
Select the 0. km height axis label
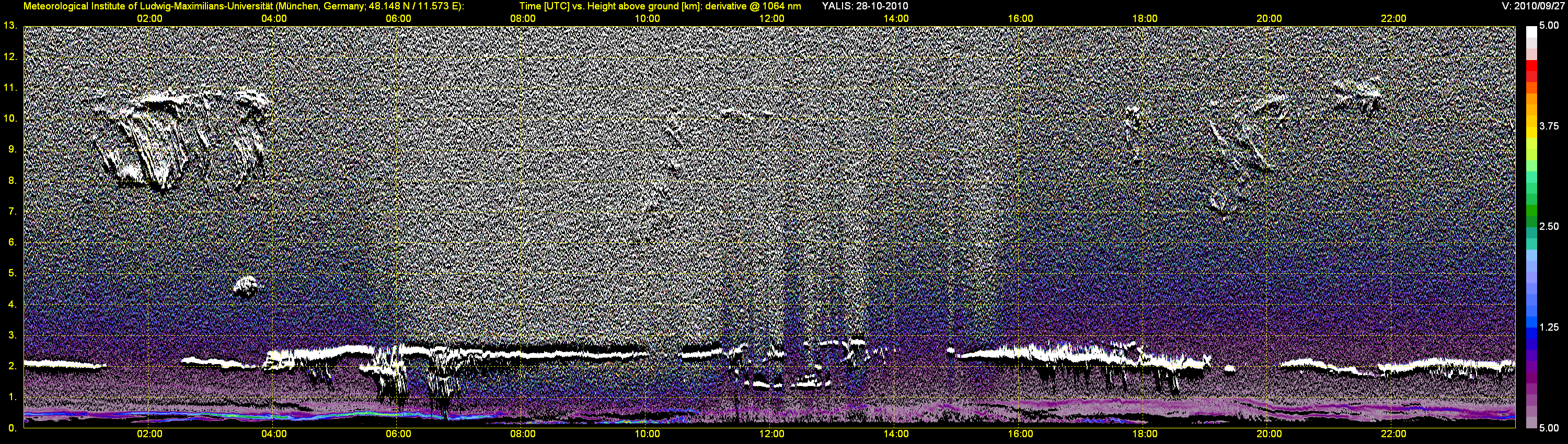[x=12, y=428]
